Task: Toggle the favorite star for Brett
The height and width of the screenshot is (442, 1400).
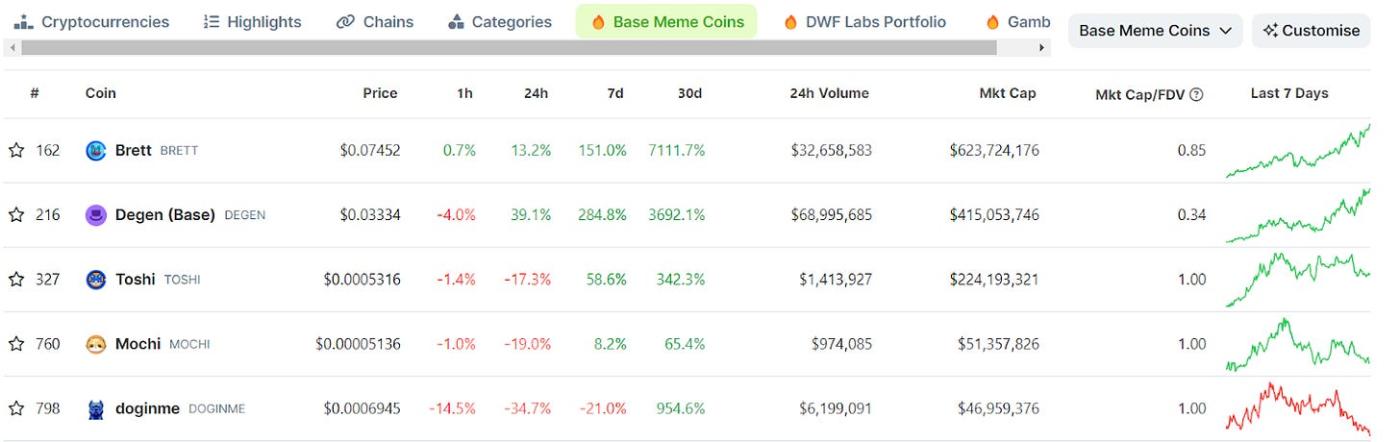Action: (16, 151)
